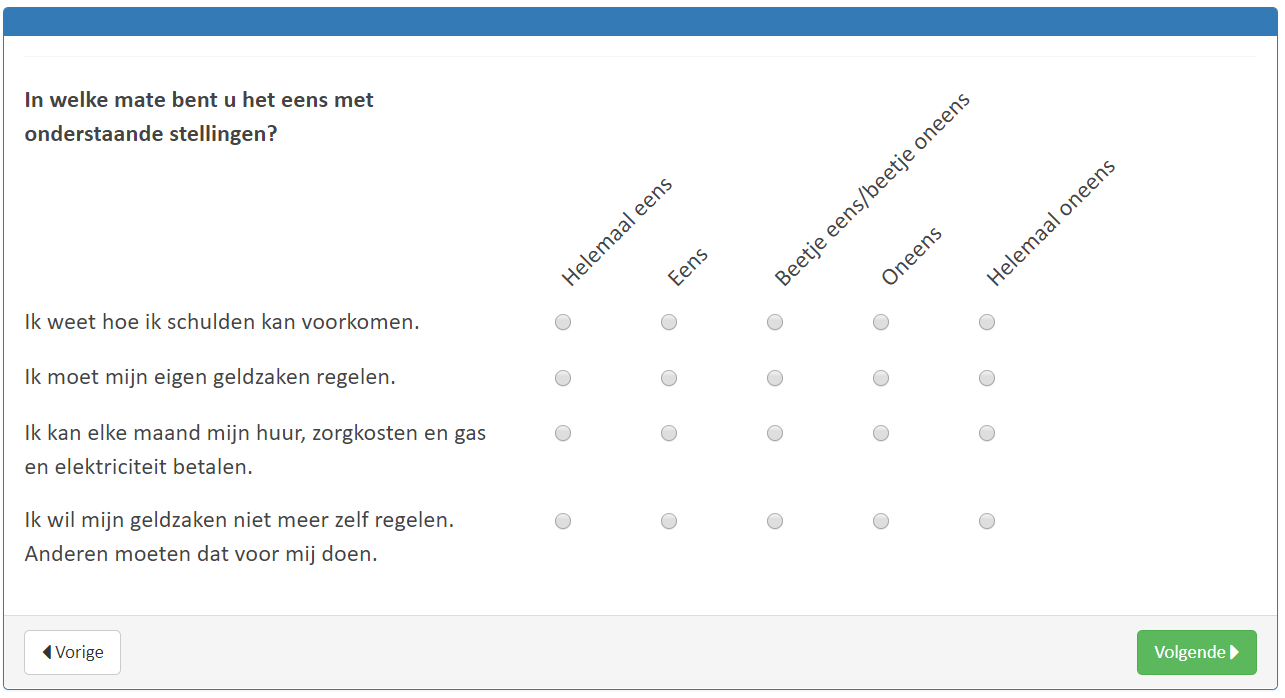Pick 'Helemaal oneens' for 'eigen geldzaken regelen'
This screenshot has width=1285, height=698.
pyautogui.click(x=987, y=378)
